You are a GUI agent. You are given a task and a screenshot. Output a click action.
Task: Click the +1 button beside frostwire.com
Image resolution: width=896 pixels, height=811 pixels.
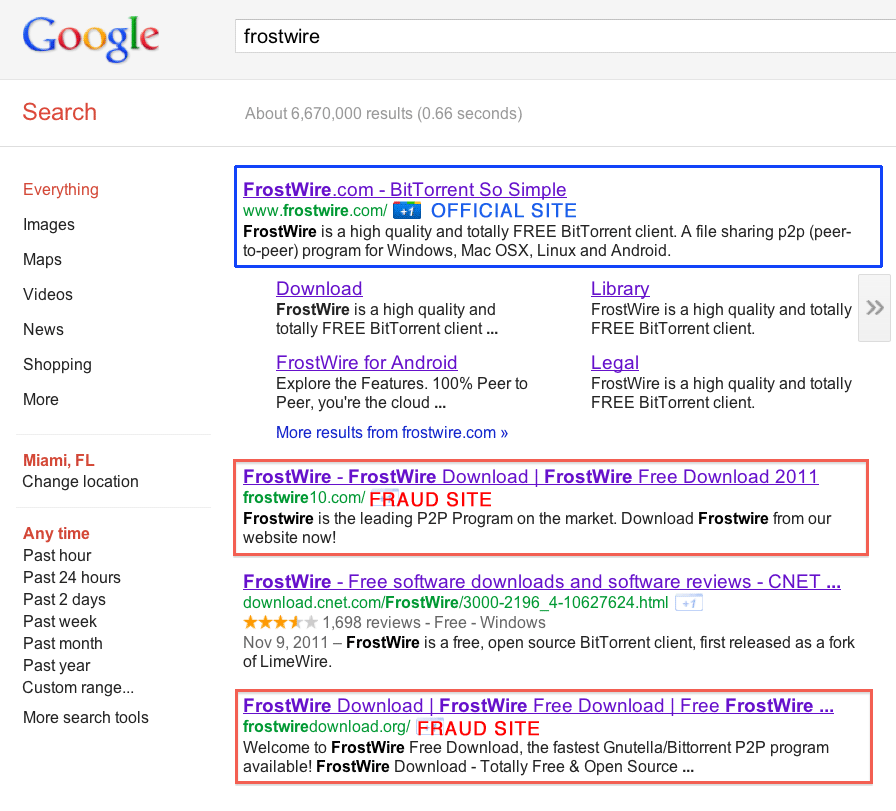click(406, 211)
